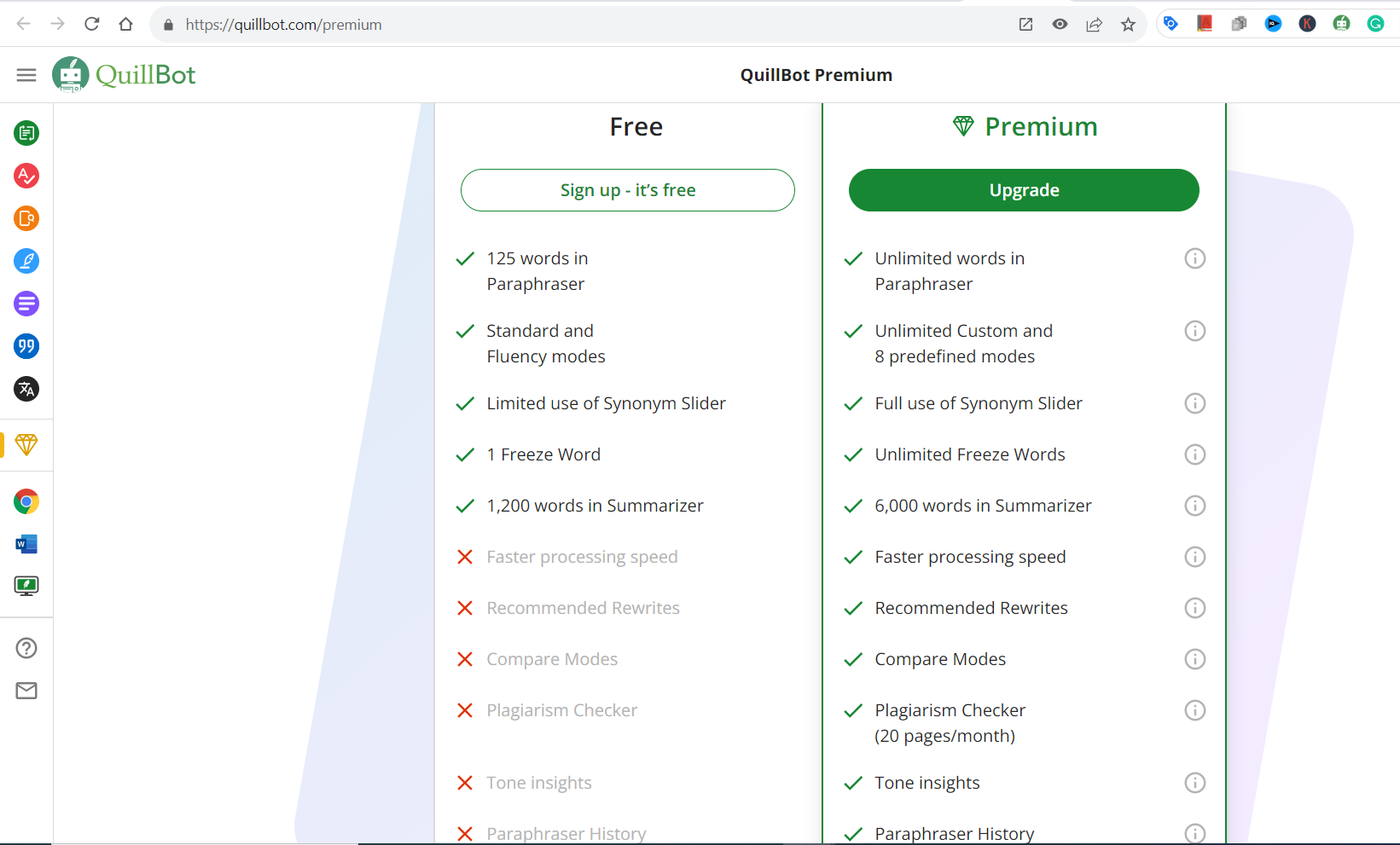Open the blue circular extension icon
This screenshot has height=845, width=1400.
pyautogui.click(x=1273, y=24)
